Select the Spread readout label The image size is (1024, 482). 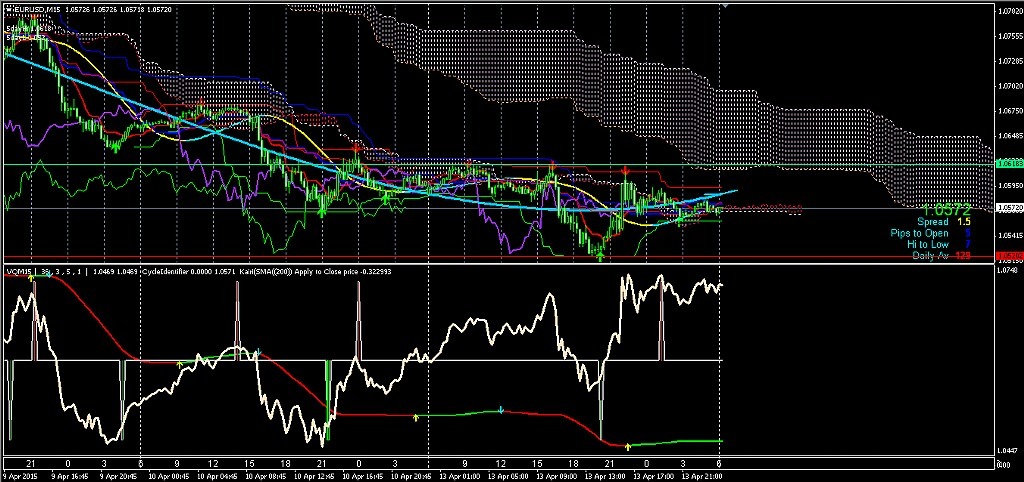pyautogui.click(x=932, y=222)
